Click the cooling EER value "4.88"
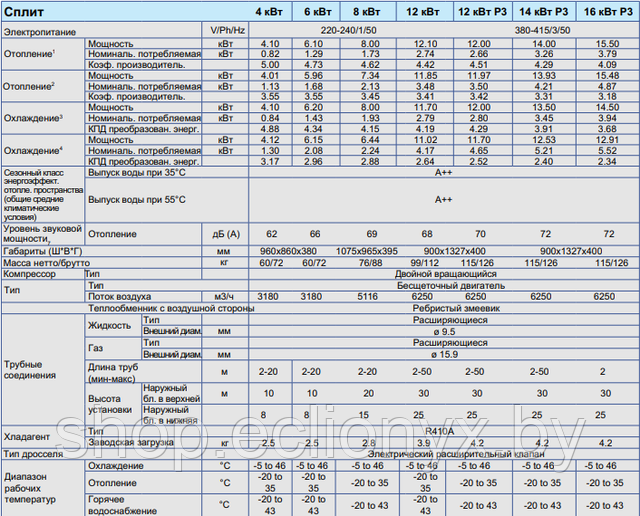Viewport: 640px width, 516px height. [270, 129]
